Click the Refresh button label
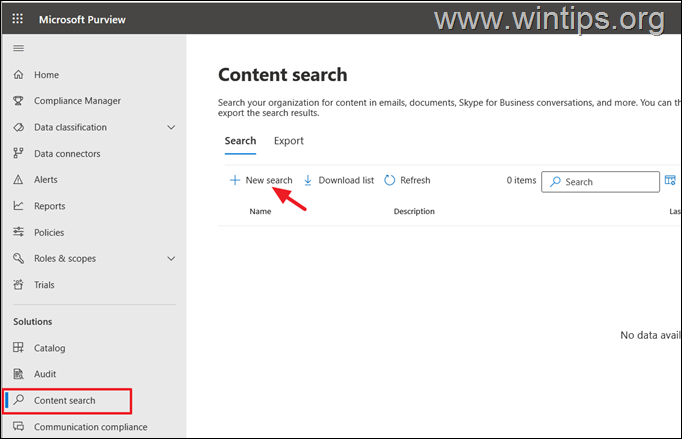Screen dimensions: 682x439 (x=415, y=180)
